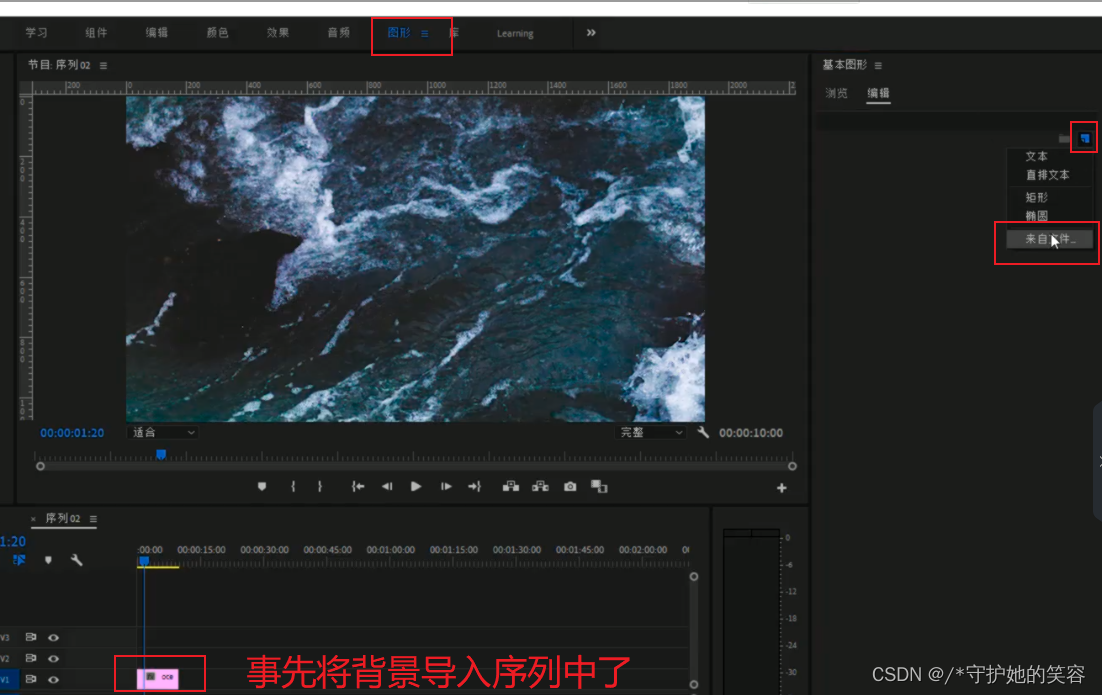
Task: Click the 序列02 timeline tab label
Action: (x=63, y=518)
